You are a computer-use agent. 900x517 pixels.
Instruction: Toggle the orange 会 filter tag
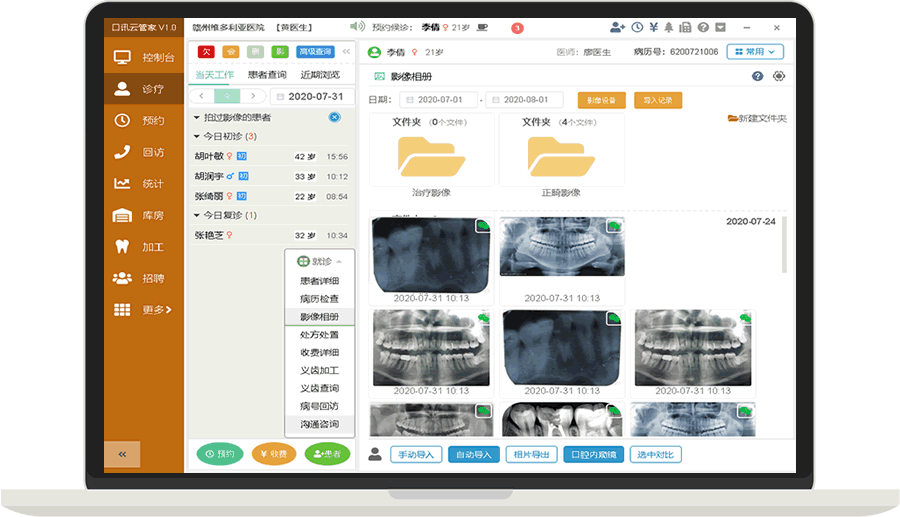click(x=230, y=51)
